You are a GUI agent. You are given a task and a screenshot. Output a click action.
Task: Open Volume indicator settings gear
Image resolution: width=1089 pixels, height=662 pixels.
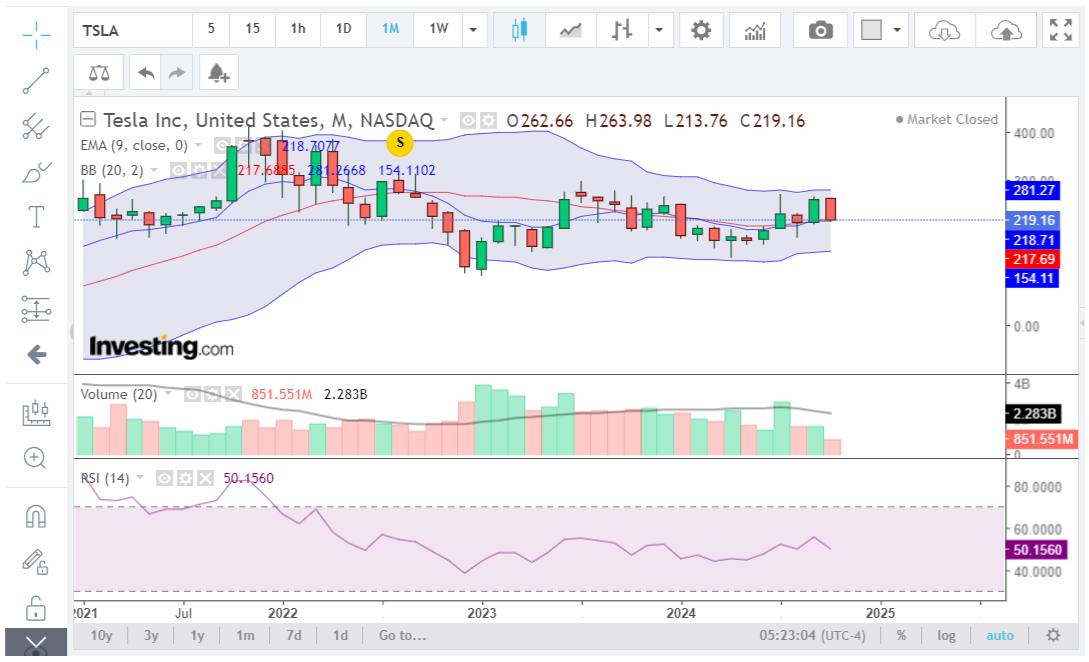pyautogui.click(x=213, y=395)
